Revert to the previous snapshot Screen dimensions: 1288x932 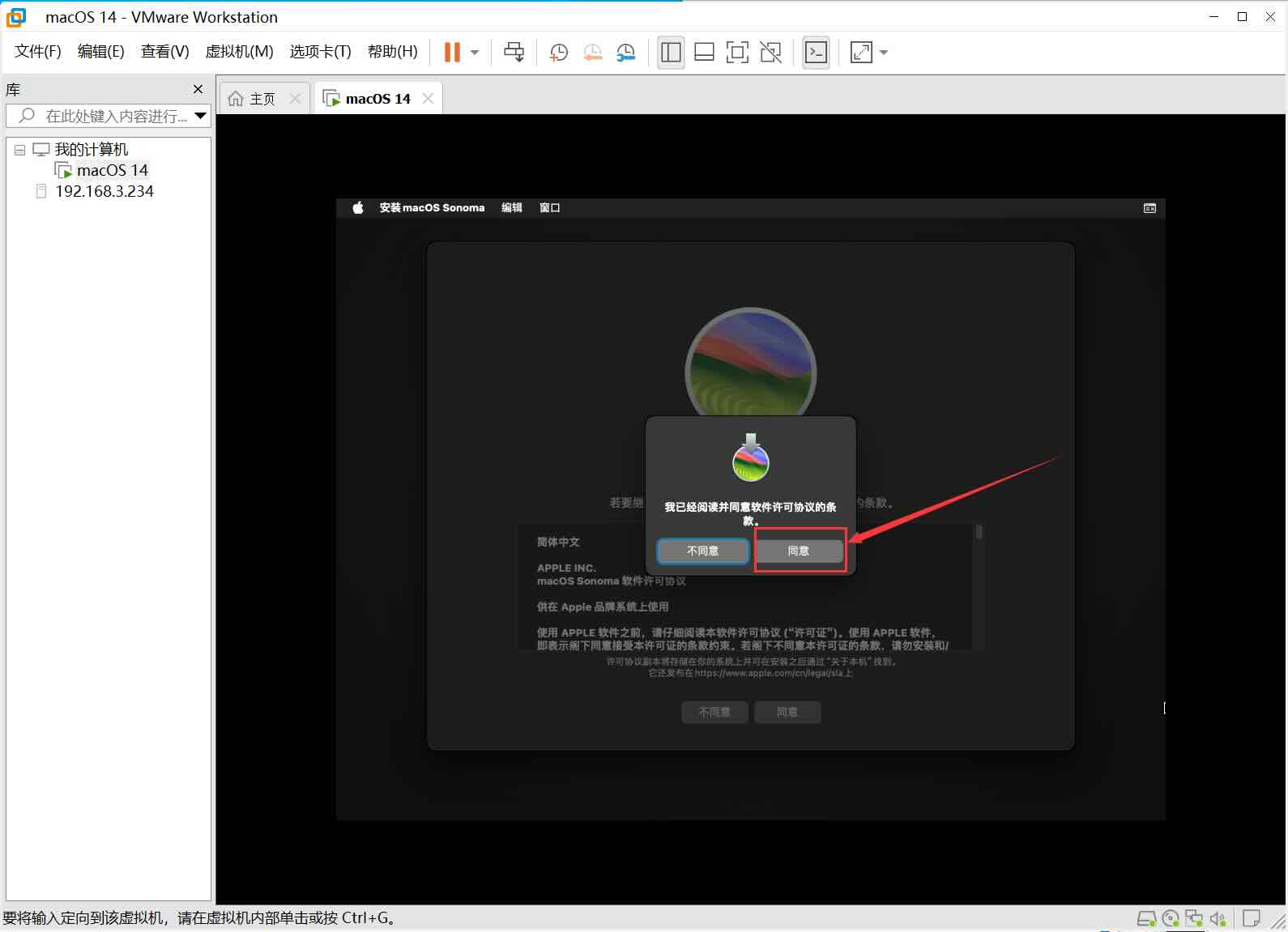tap(592, 53)
